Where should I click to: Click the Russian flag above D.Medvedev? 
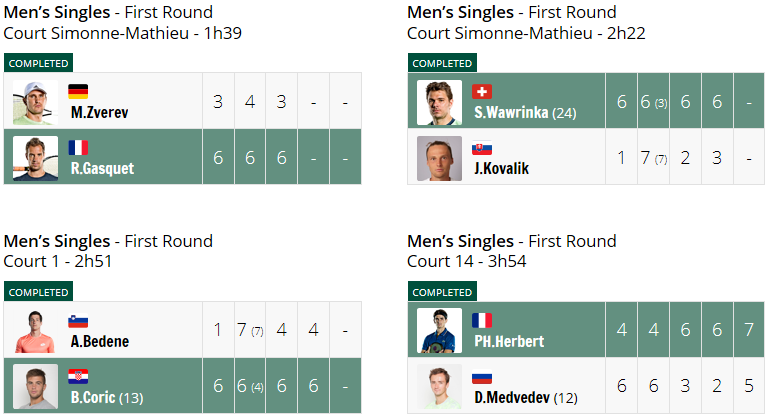[x=481, y=377]
